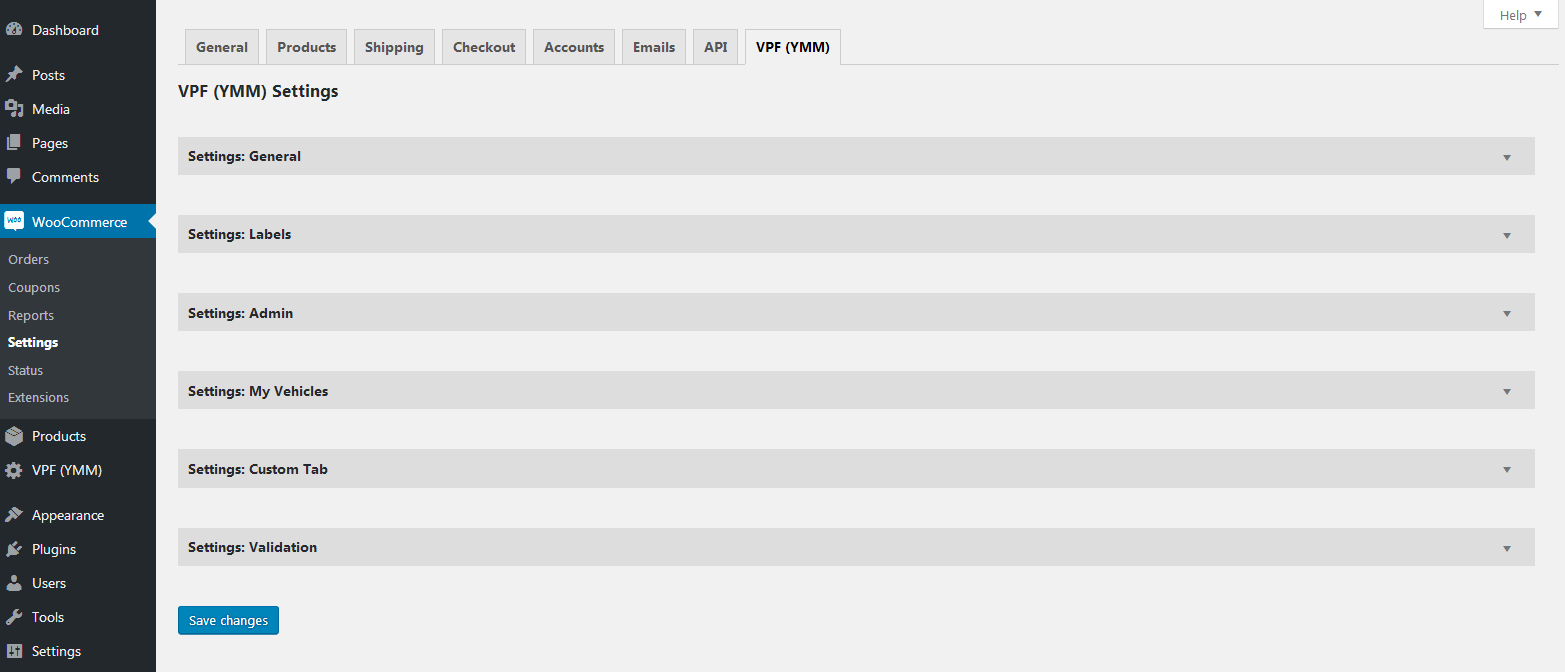Switch to the Checkout tab
1565x672 pixels.
[484, 47]
